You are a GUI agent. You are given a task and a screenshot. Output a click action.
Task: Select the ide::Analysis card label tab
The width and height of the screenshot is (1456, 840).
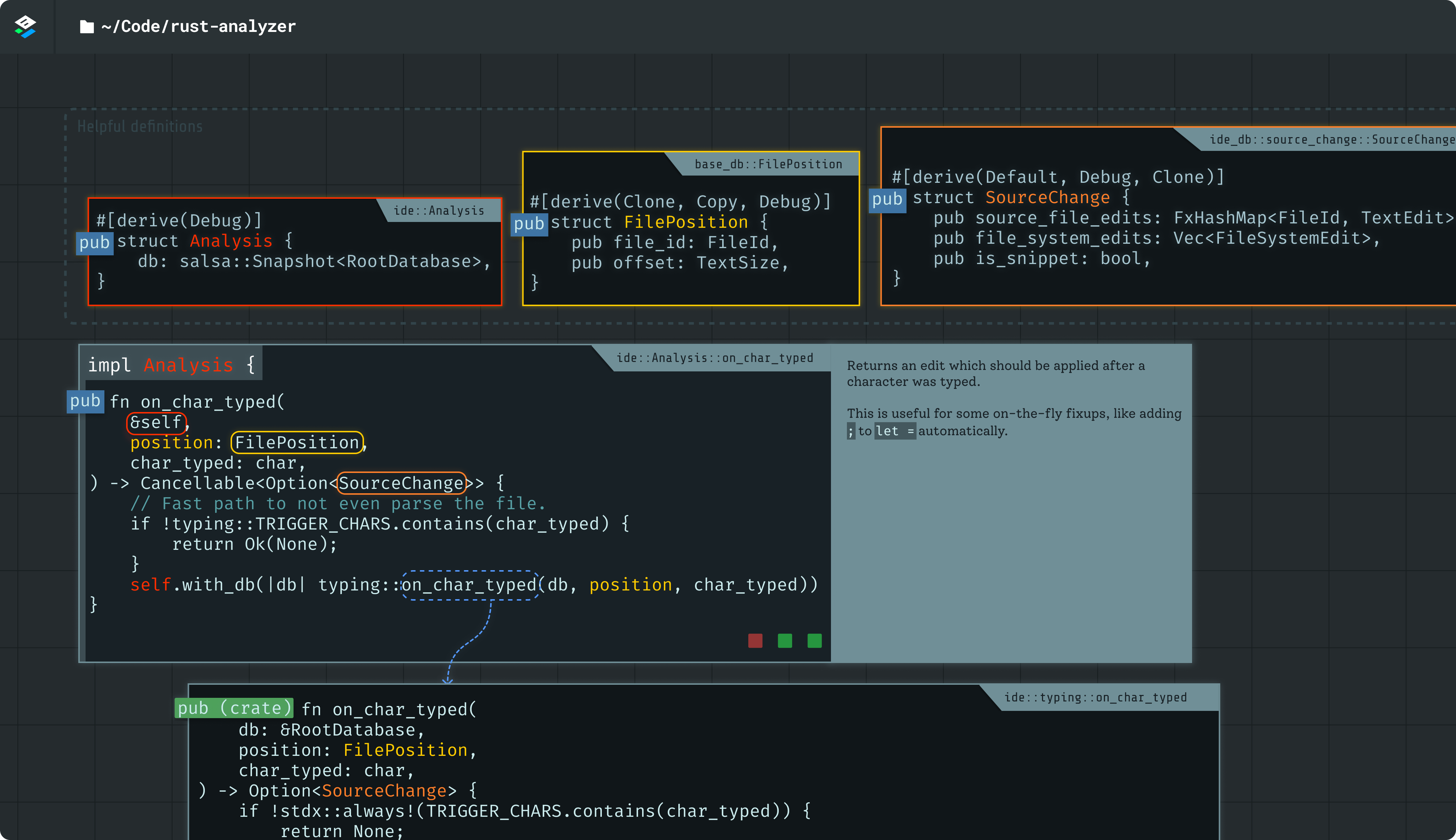[x=439, y=211]
